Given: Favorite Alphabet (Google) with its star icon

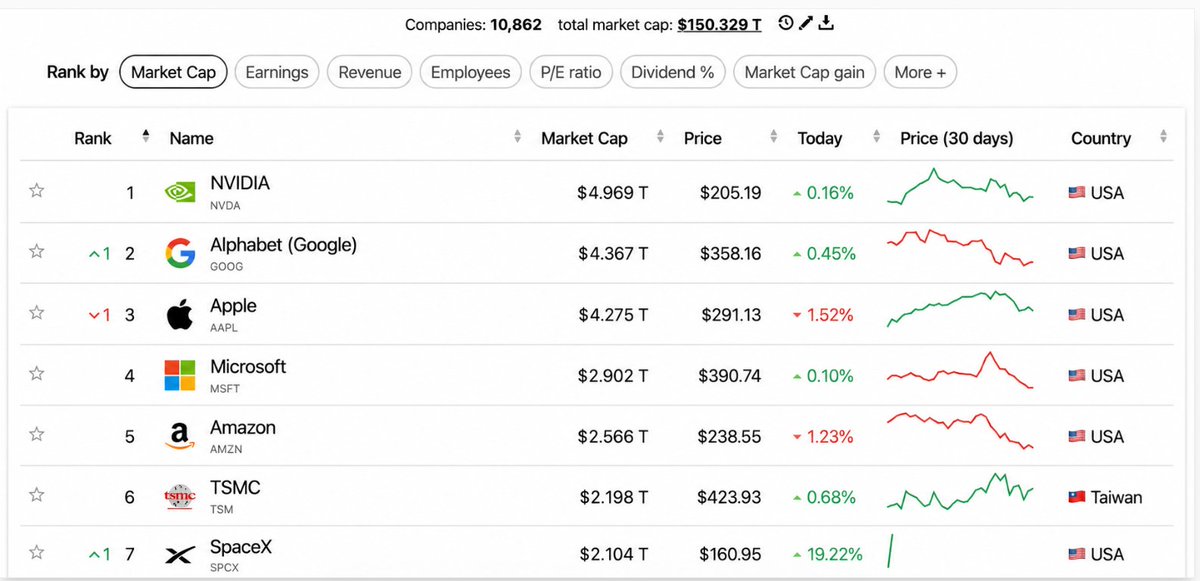Looking at the screenshot, I should point(37,252).
